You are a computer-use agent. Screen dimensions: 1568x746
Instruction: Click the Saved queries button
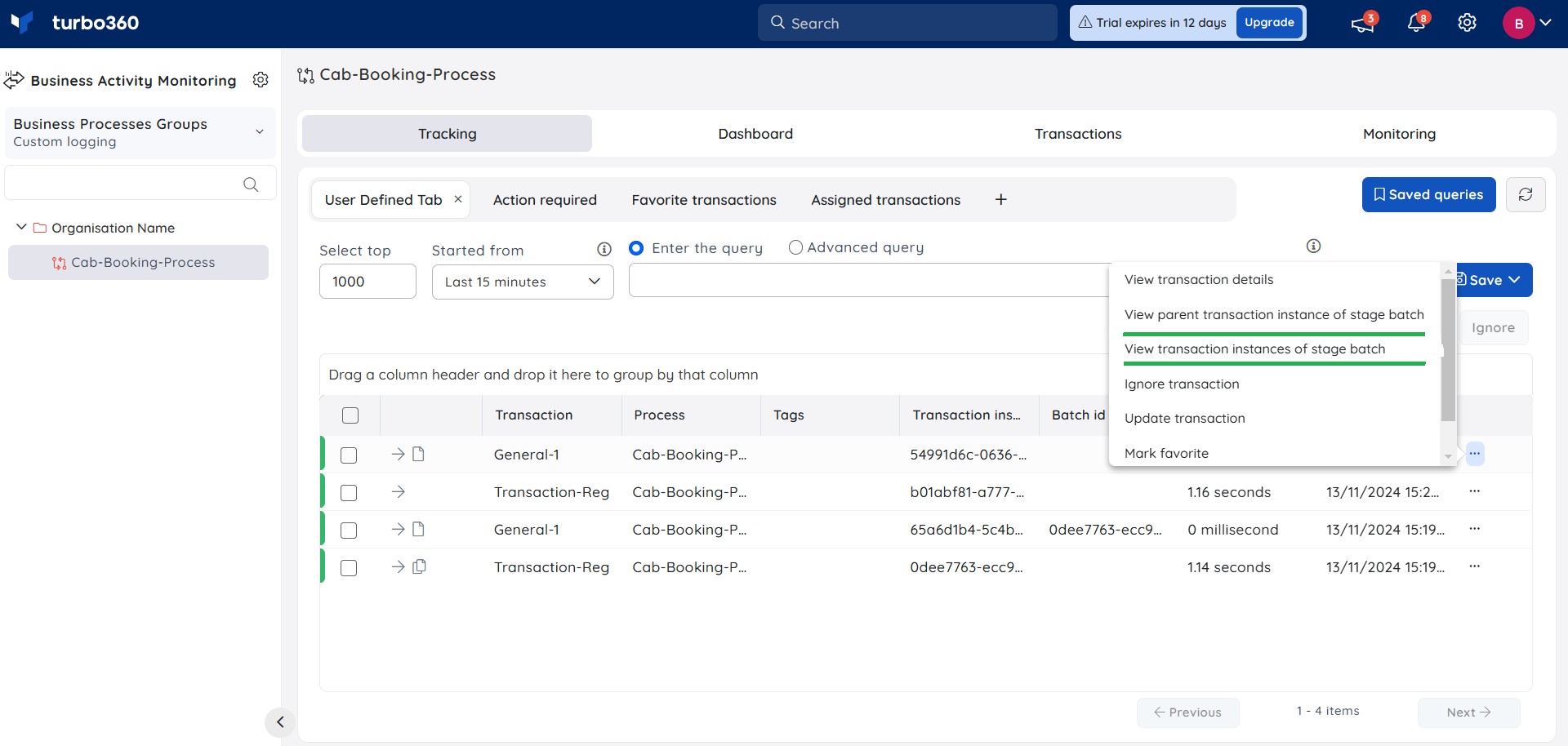point(1428,194)
